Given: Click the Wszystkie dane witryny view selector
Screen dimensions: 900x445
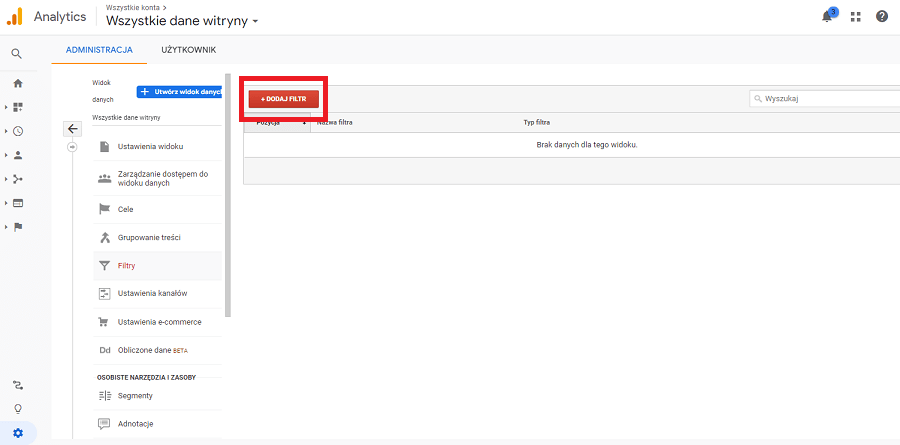Looking at the screenshot, I should click(126, 118).
